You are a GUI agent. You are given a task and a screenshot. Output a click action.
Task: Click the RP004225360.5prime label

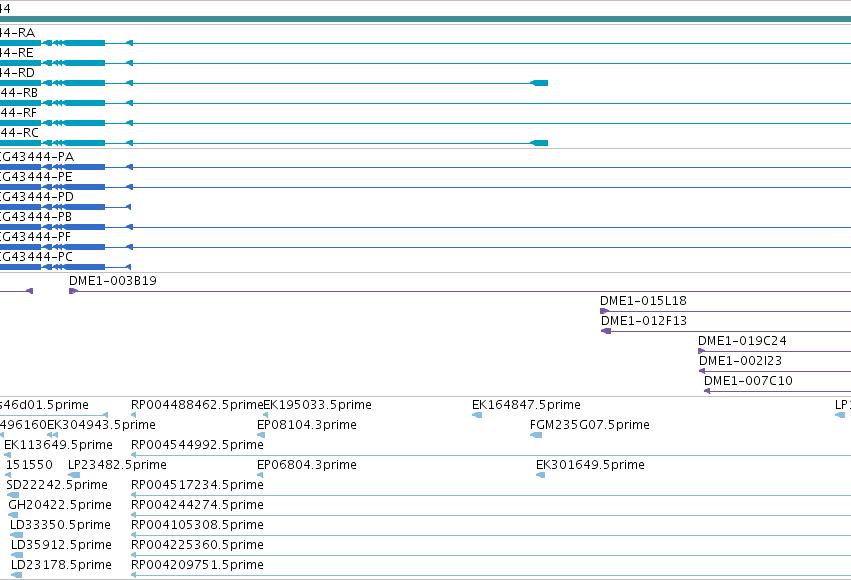pos(197,545)
